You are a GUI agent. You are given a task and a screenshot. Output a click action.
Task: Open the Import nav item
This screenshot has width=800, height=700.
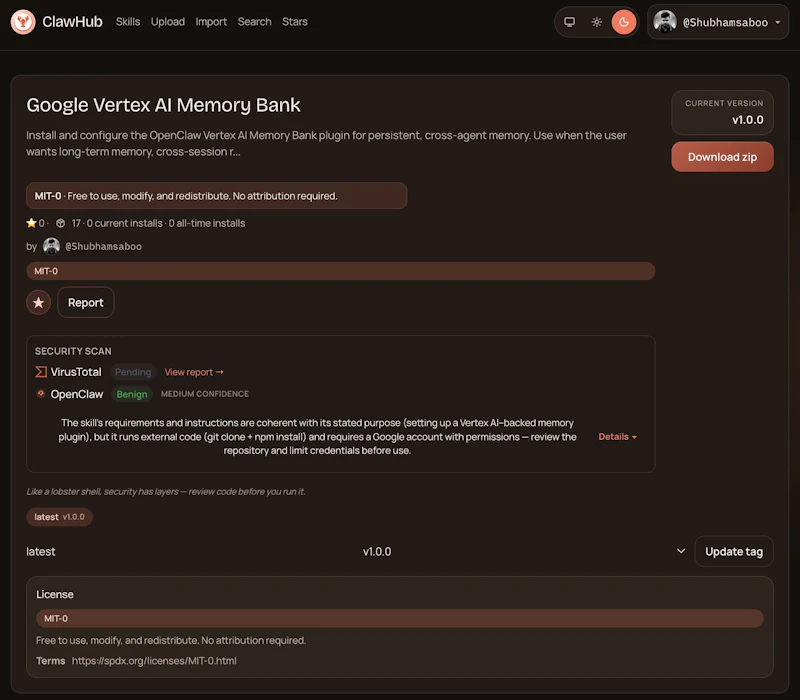211,22
